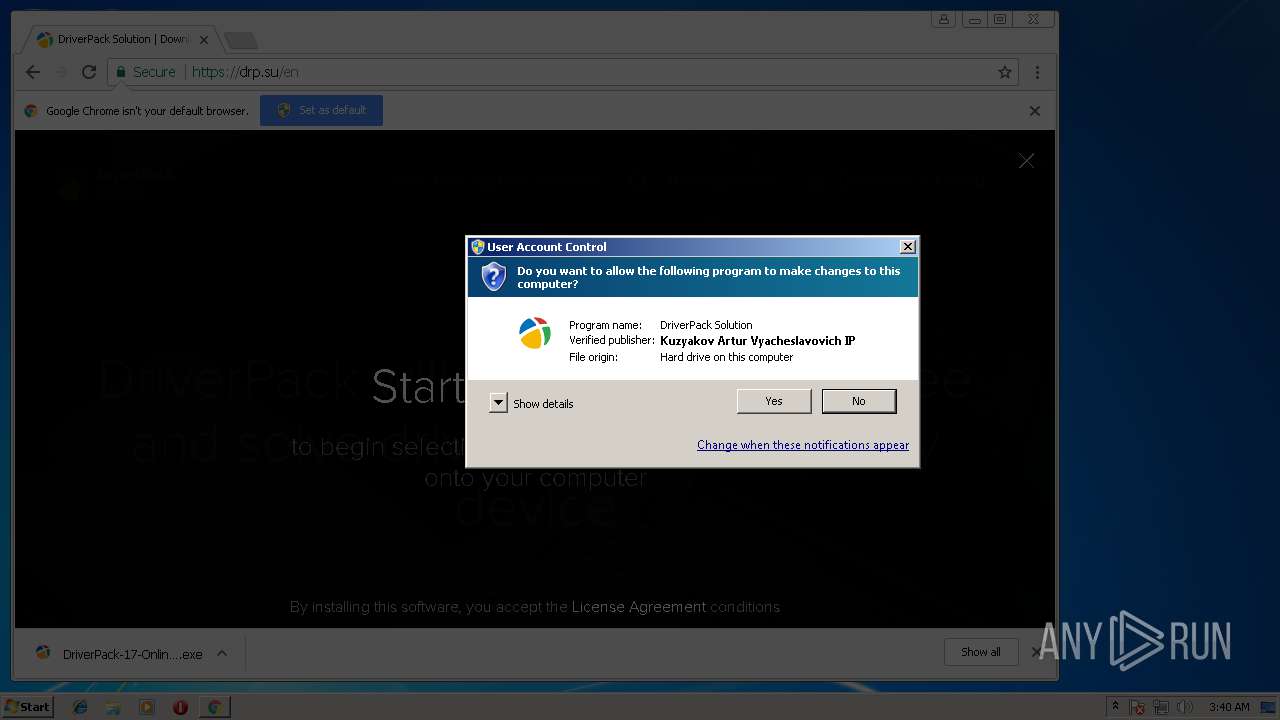Open a new Chrome tab
The height and width of the screenshot is (720, 1280).
coord(241,41)
